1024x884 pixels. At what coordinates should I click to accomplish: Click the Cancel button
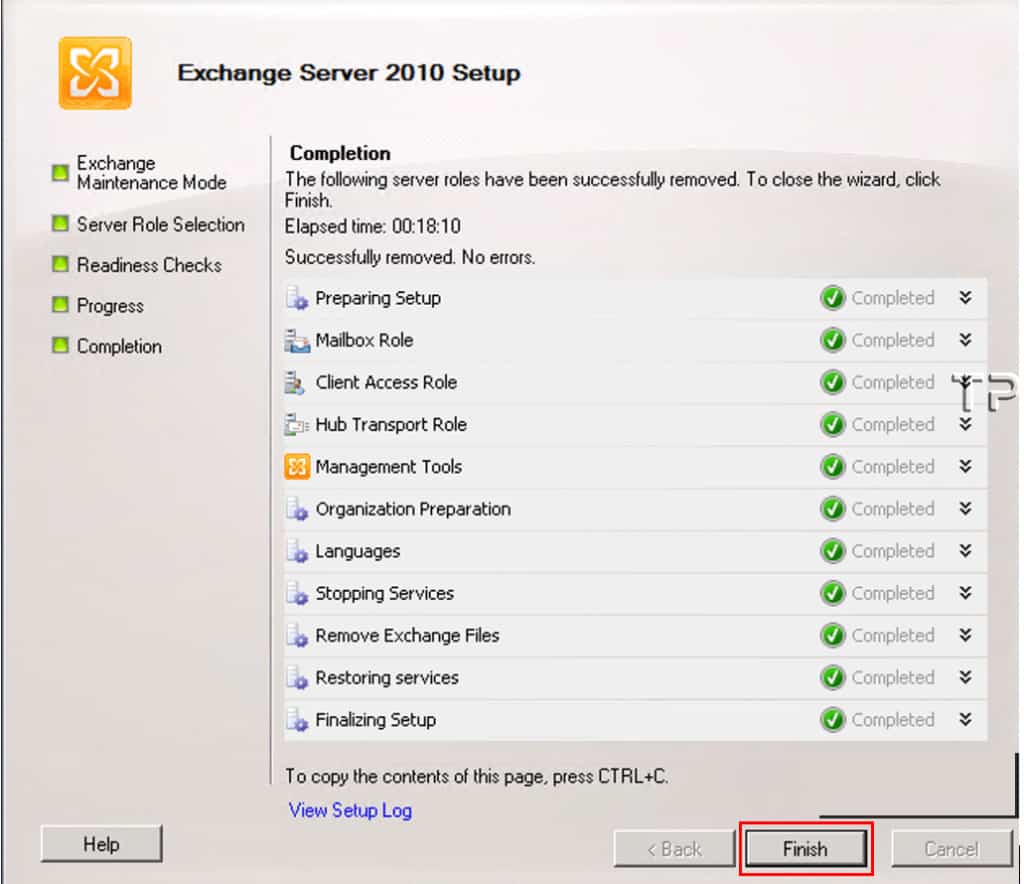[x=952, y=849]
